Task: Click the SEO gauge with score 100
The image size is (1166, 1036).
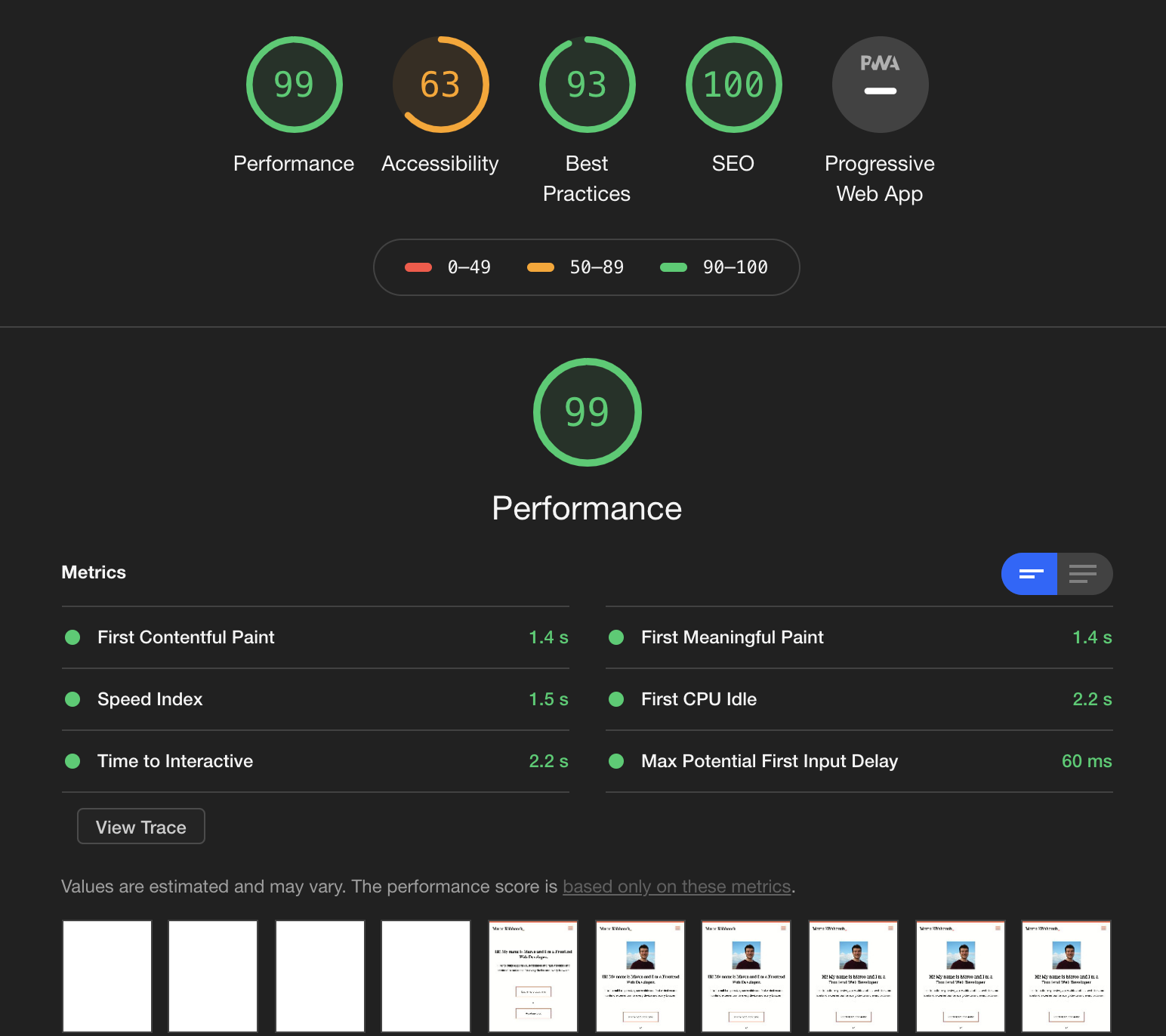Action: coord(733,85)
